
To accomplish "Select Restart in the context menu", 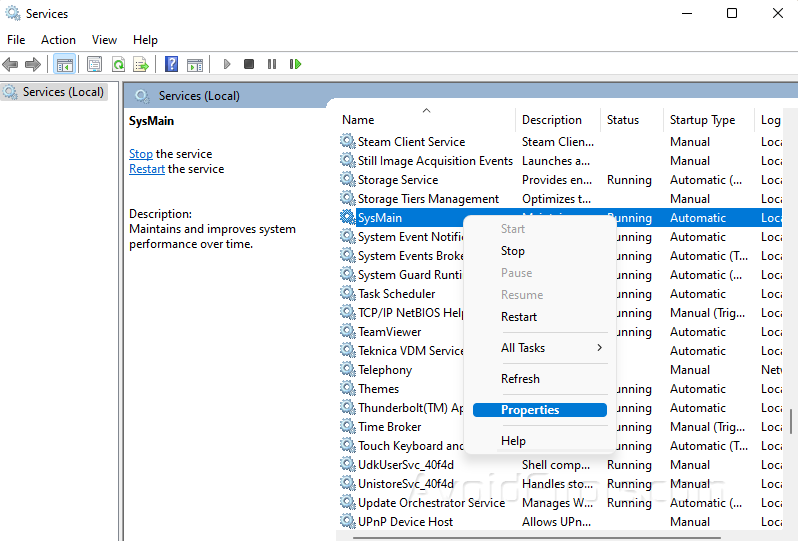I will [519, 317].
